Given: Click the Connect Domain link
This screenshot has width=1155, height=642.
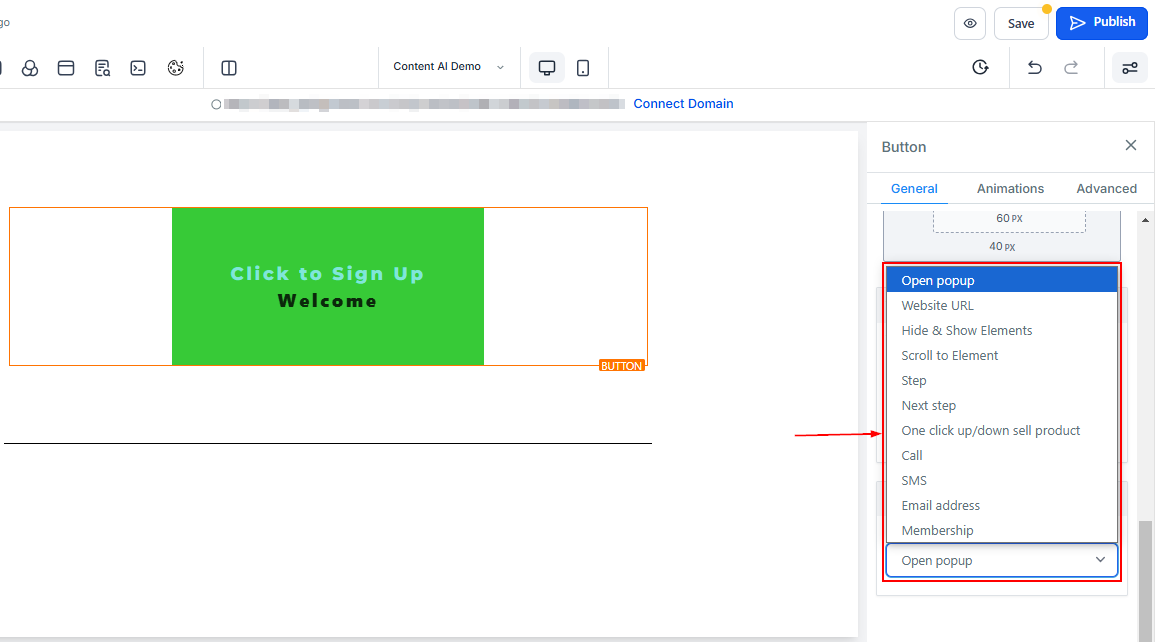Looking at the screenshot, I should click(x=683, y=104).
